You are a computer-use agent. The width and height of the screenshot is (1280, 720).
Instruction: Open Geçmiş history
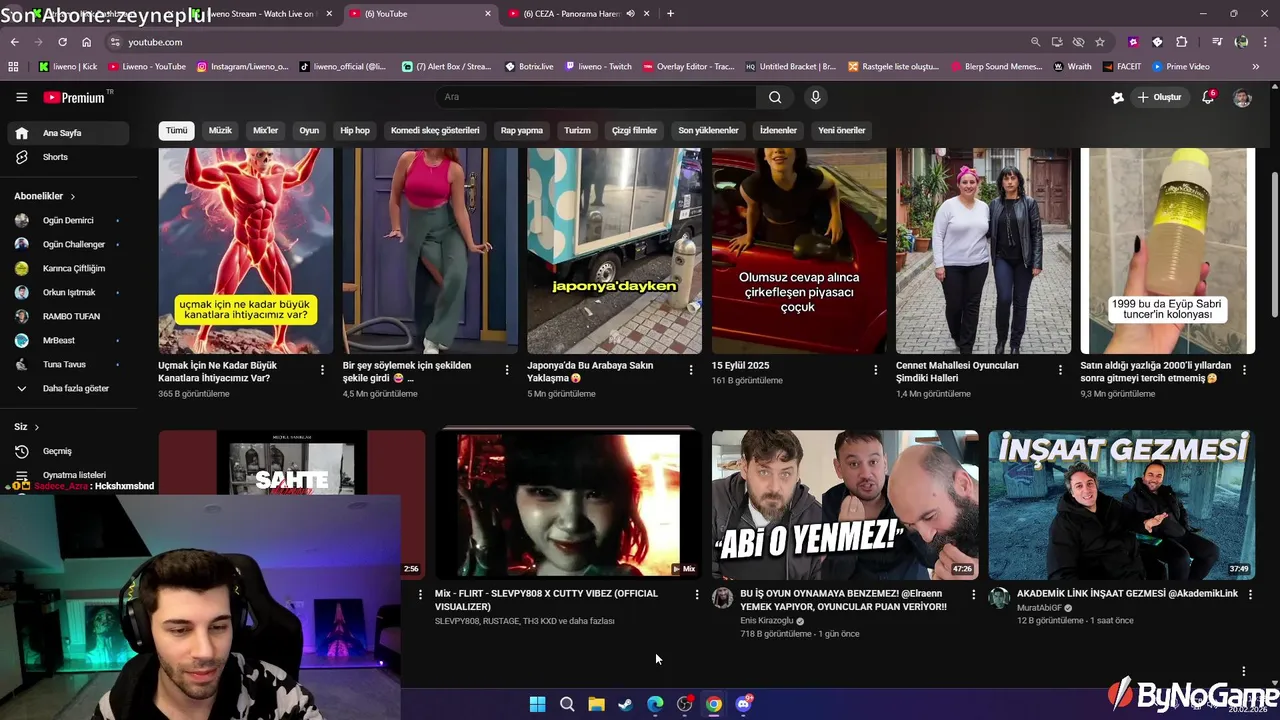pos(68,451)
